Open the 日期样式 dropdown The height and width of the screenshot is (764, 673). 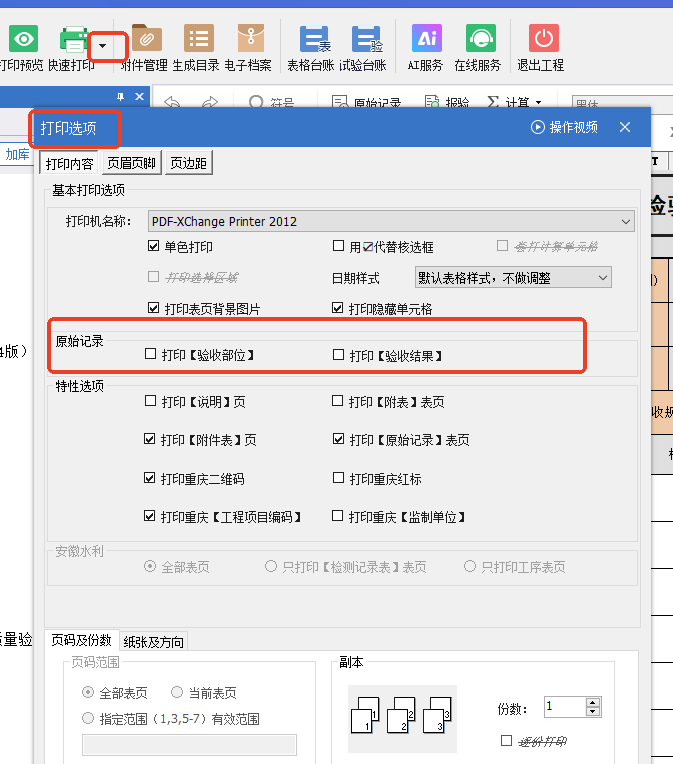(x=513, y=278)
